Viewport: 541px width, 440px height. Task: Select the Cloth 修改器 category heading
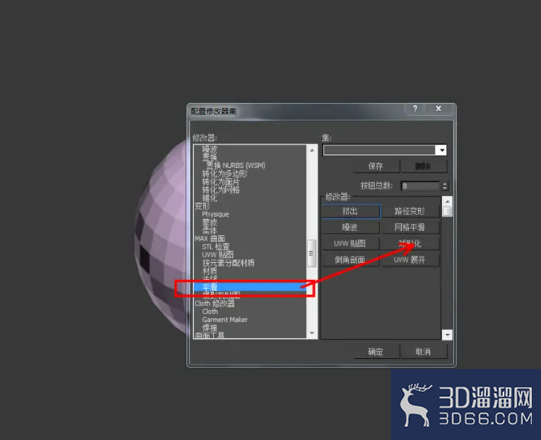coord(215,304)
